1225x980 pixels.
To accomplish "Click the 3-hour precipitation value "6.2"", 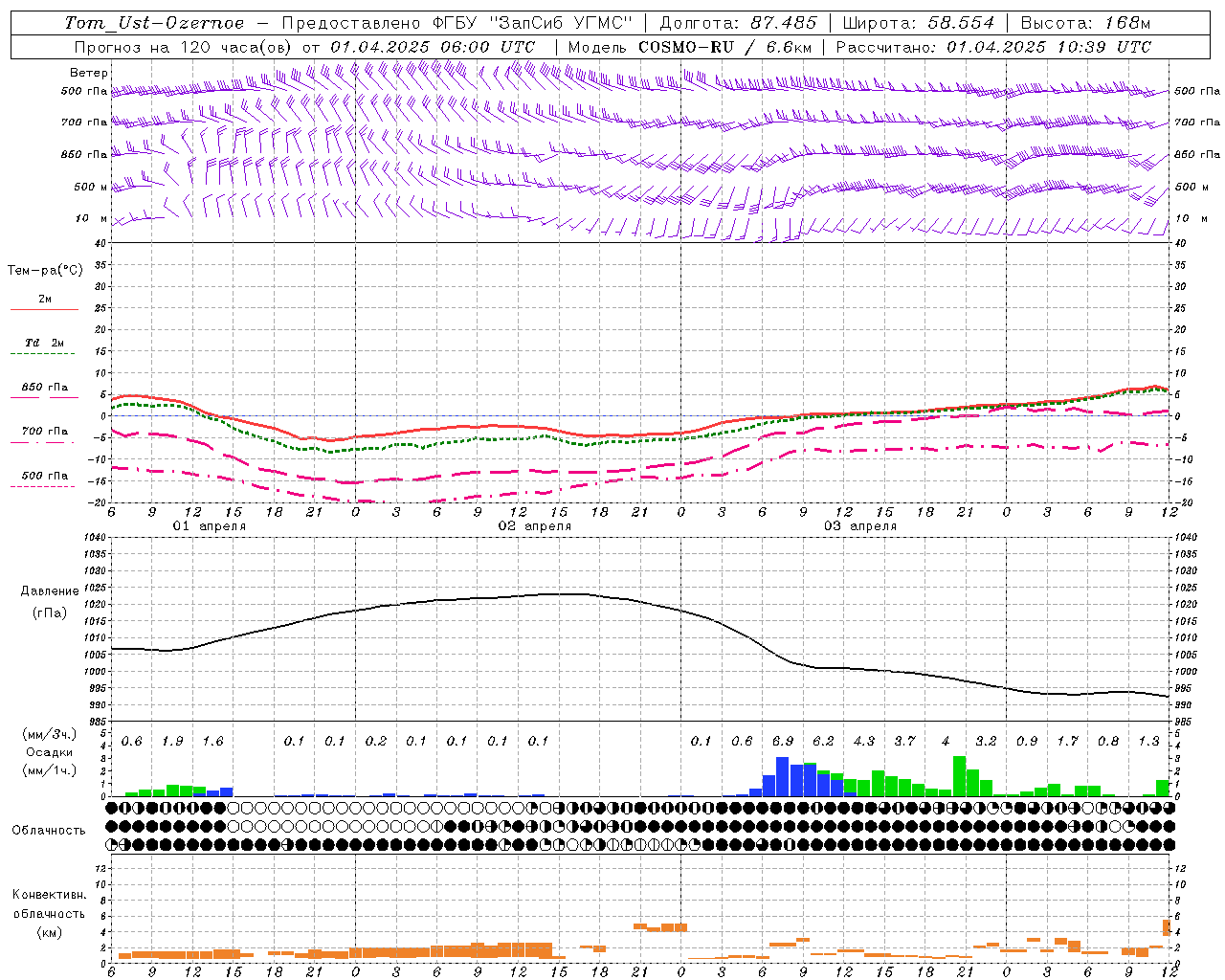I will click(x=823, y=742).
